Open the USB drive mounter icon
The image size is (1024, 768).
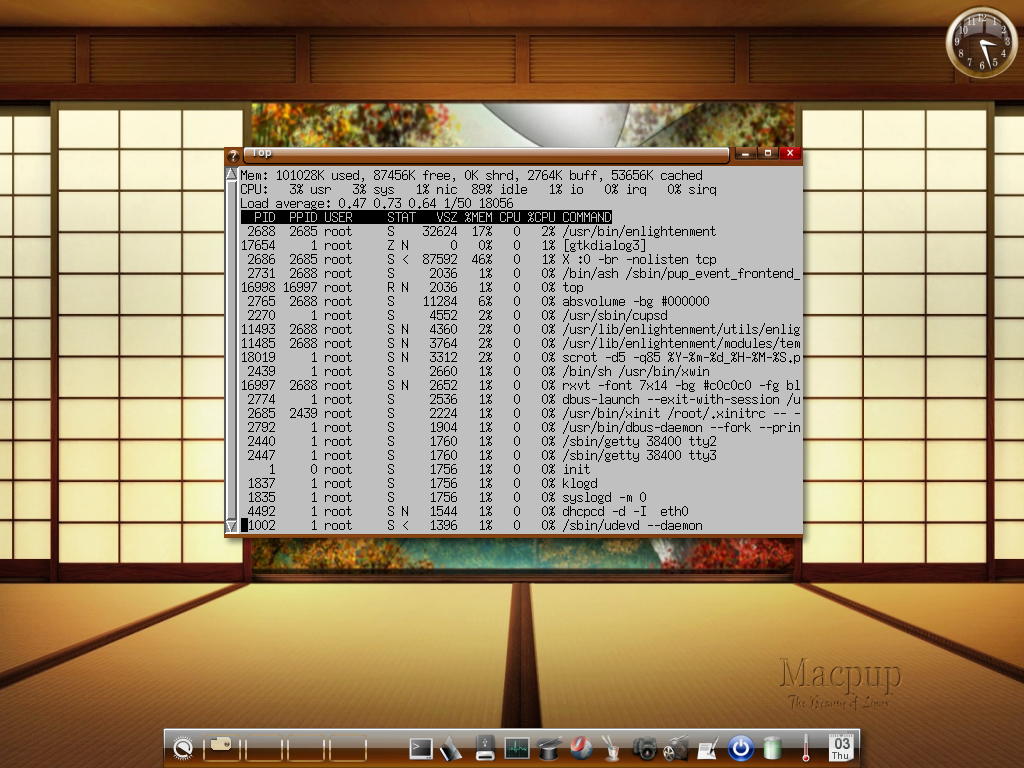tap(485, 748)
